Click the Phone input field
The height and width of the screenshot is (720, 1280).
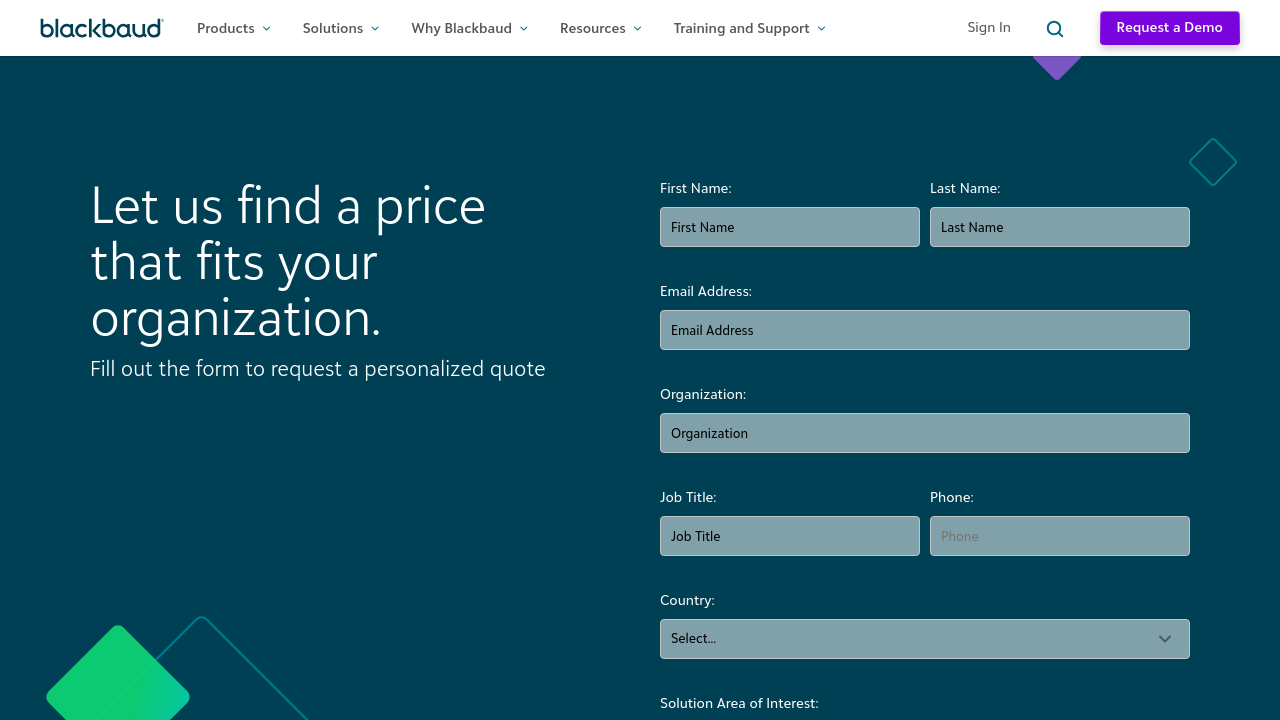pos(1059,536)
